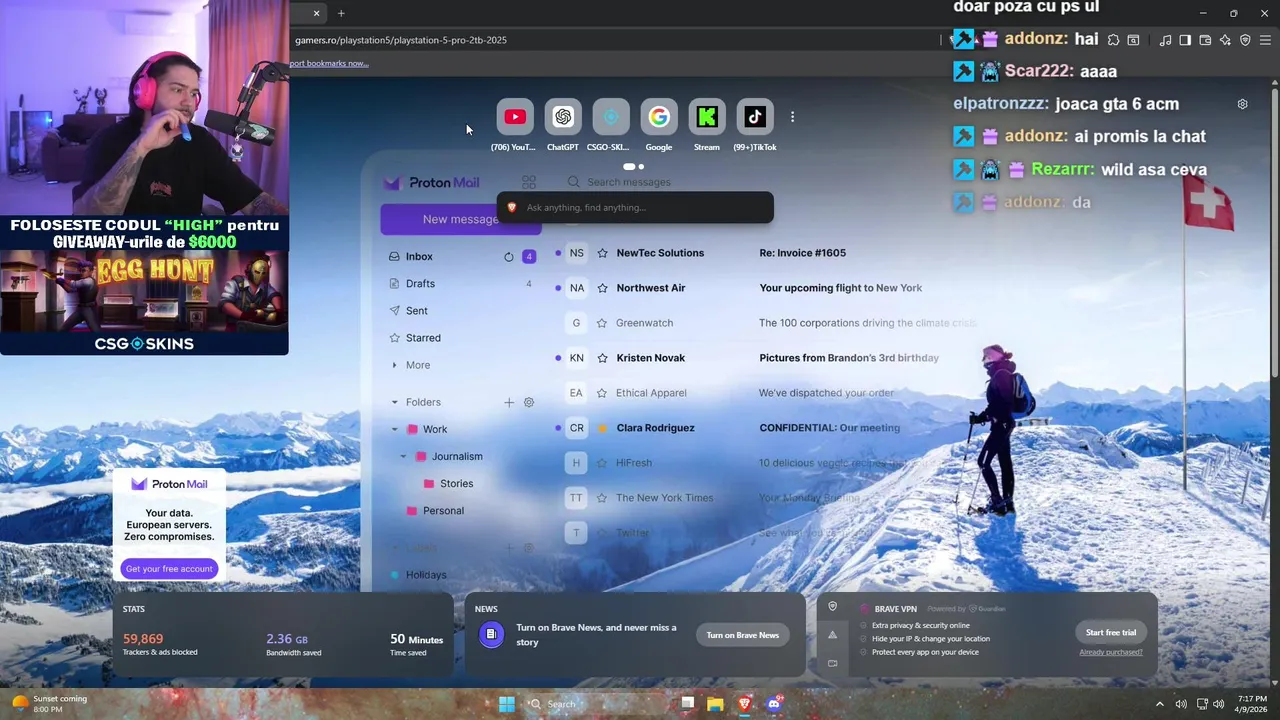Click the Turn on Brave News button
Viewport: 1280px width, 720px height.
coord(742,635)
